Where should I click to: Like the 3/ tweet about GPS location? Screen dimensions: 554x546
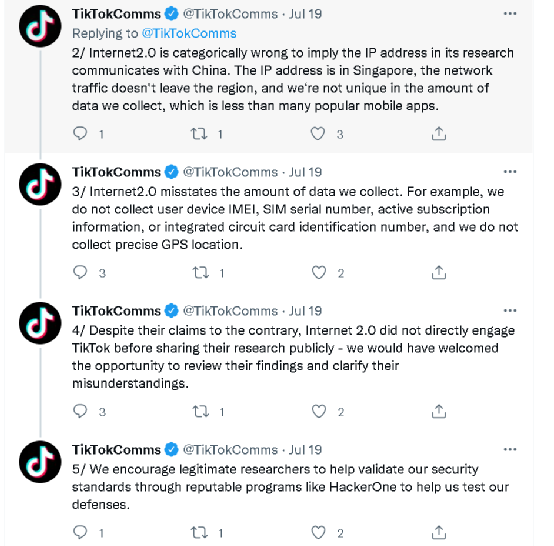pyautogui.click(x=319, y=272)
